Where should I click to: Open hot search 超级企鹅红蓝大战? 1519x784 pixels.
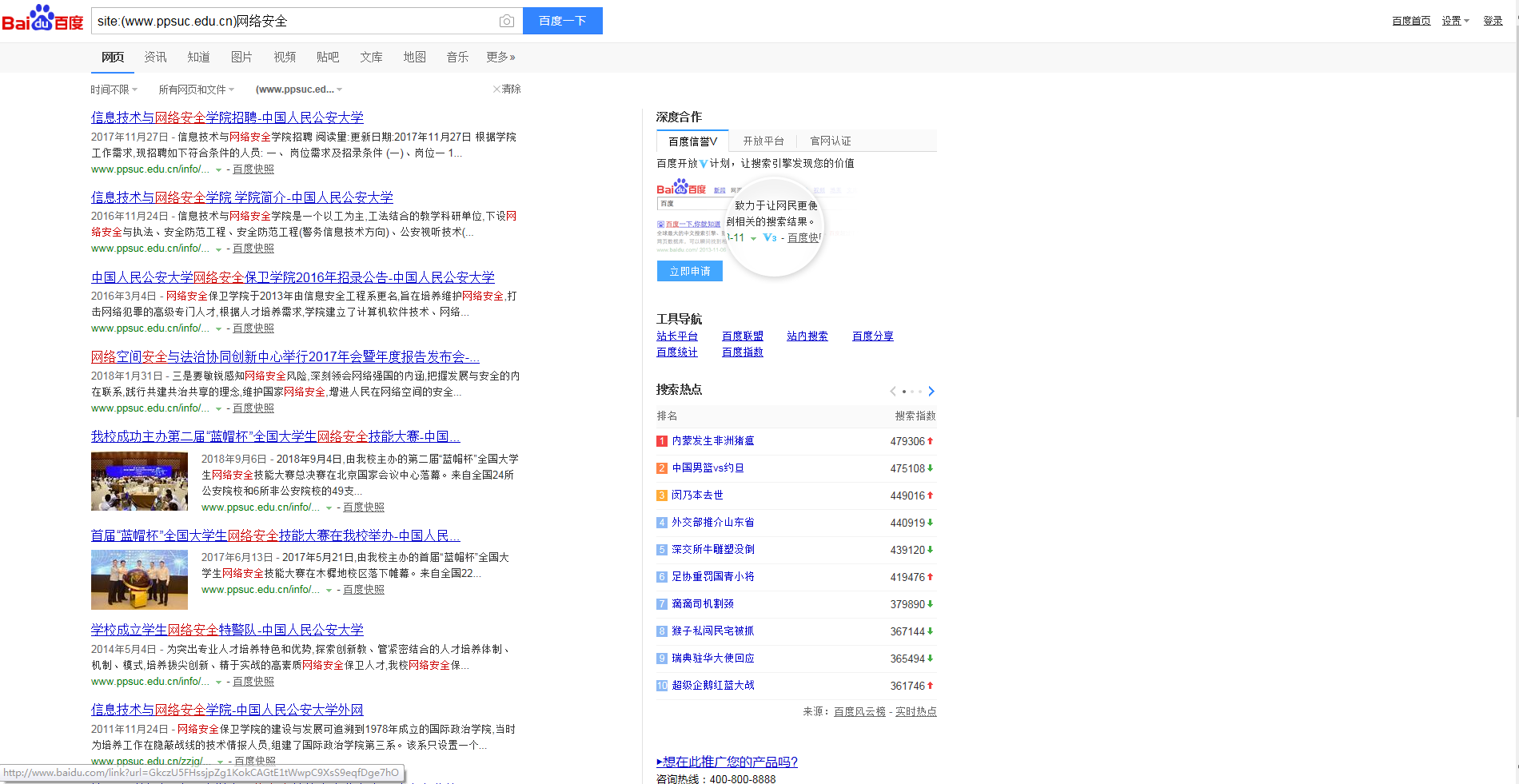pos(713,686)
